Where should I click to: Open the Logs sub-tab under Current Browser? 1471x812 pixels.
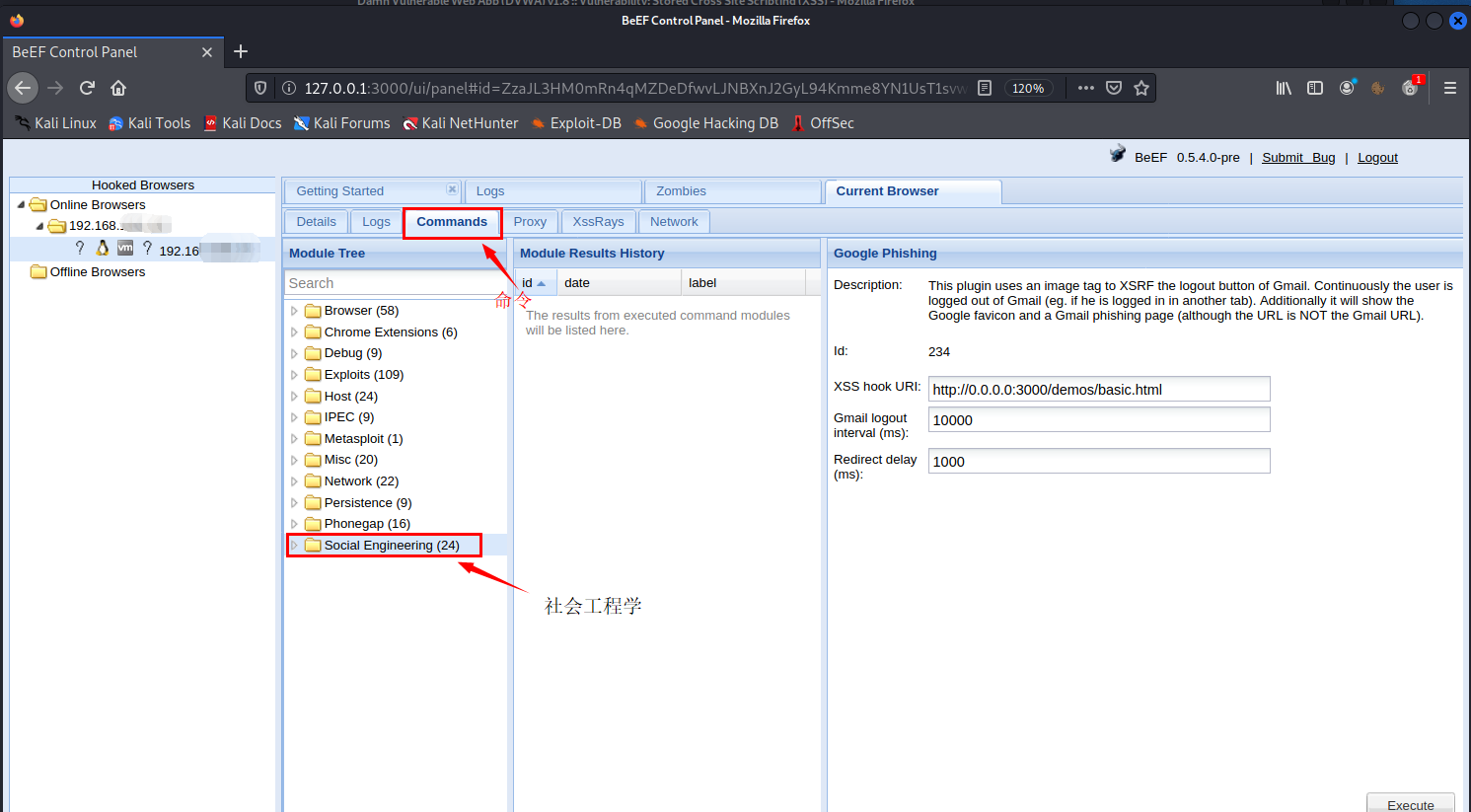(x=376, y=222)
